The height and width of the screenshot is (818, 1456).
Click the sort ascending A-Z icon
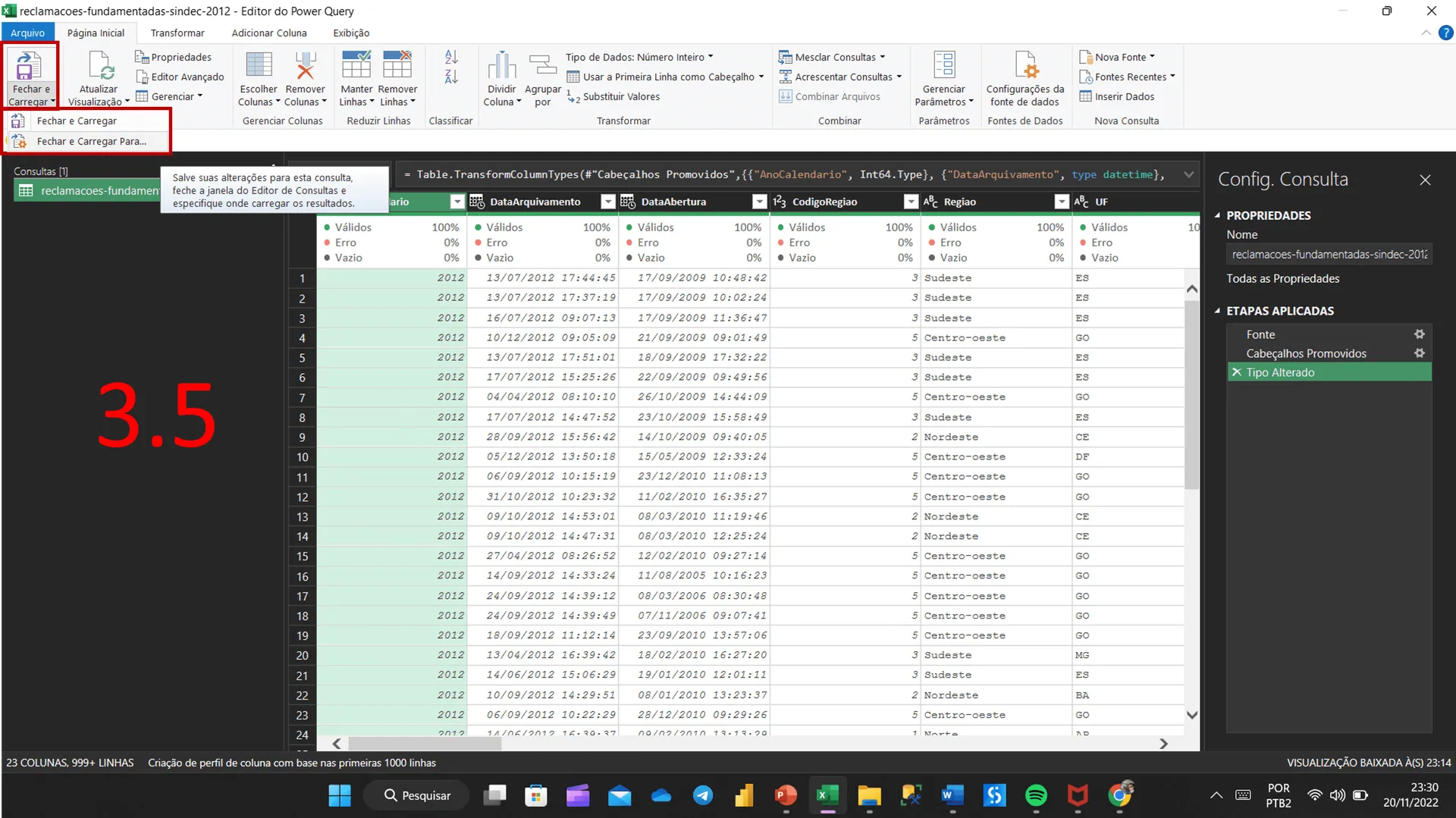click(451, 58)
